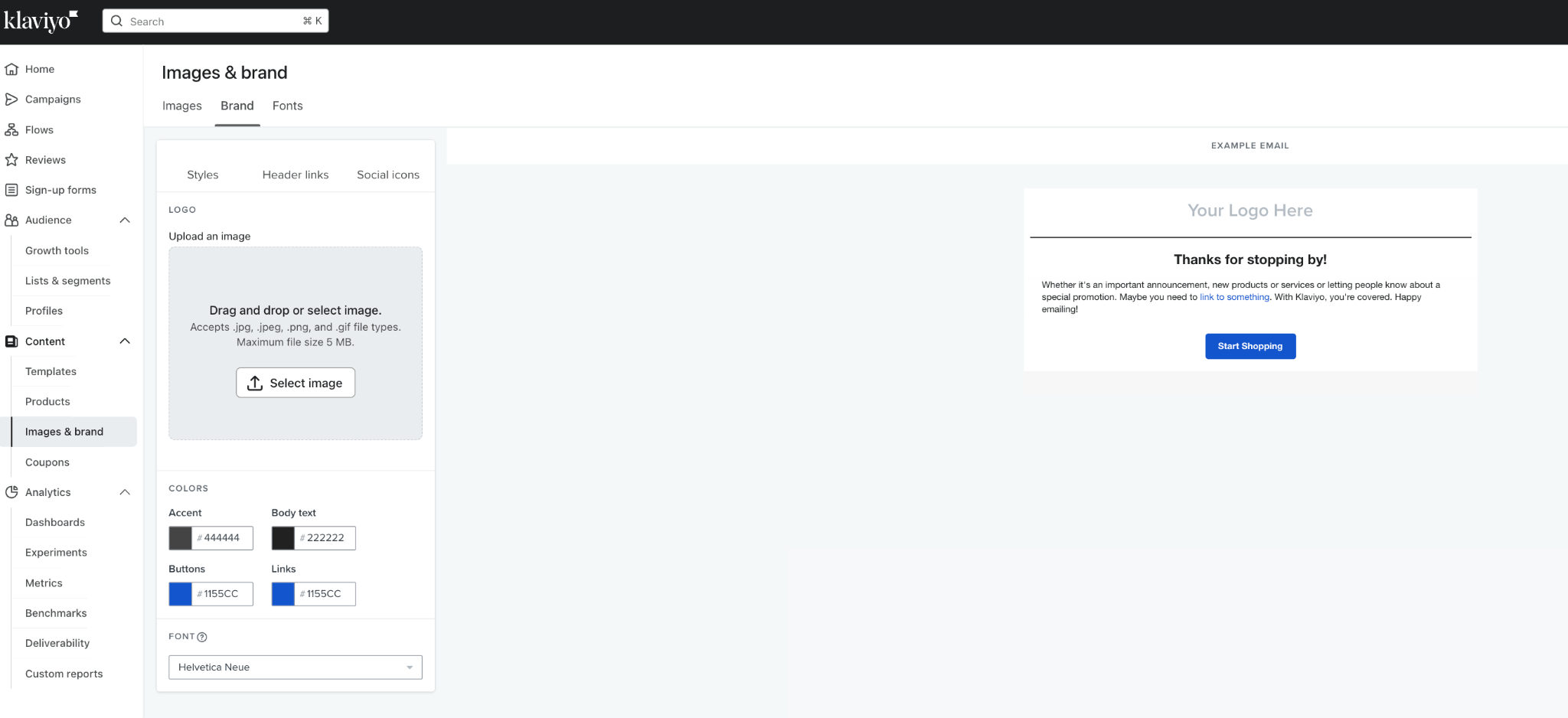Go to Home in sidebar
Viewport: 1568px width, 718px height.
click(x=40, y=69)
